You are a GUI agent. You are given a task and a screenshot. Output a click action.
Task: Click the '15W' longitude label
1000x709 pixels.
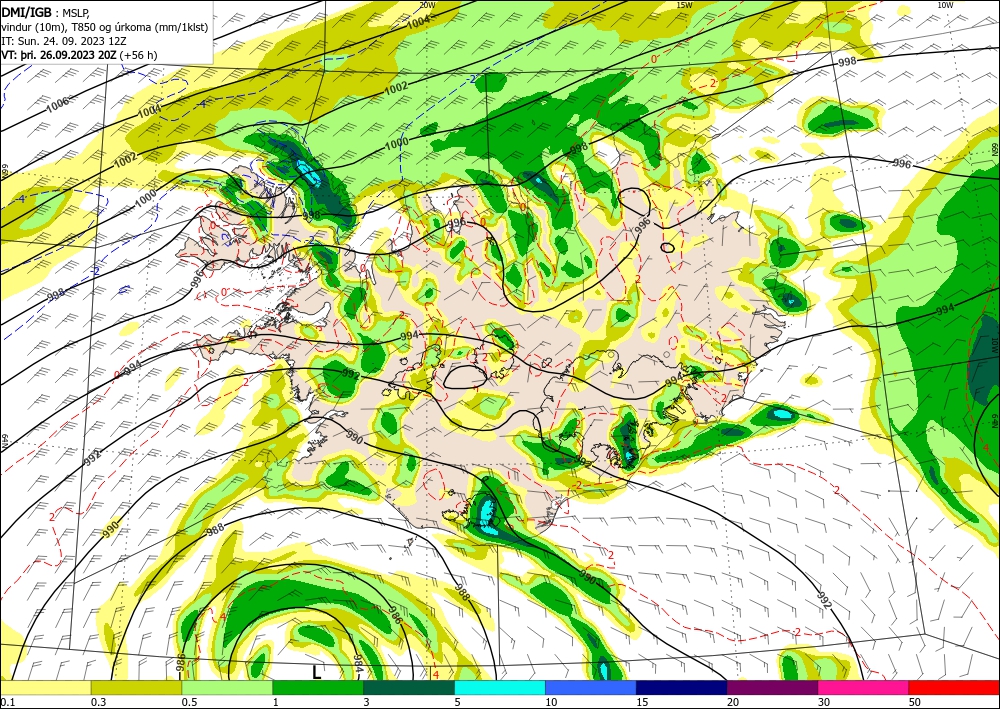coord(684,5)
